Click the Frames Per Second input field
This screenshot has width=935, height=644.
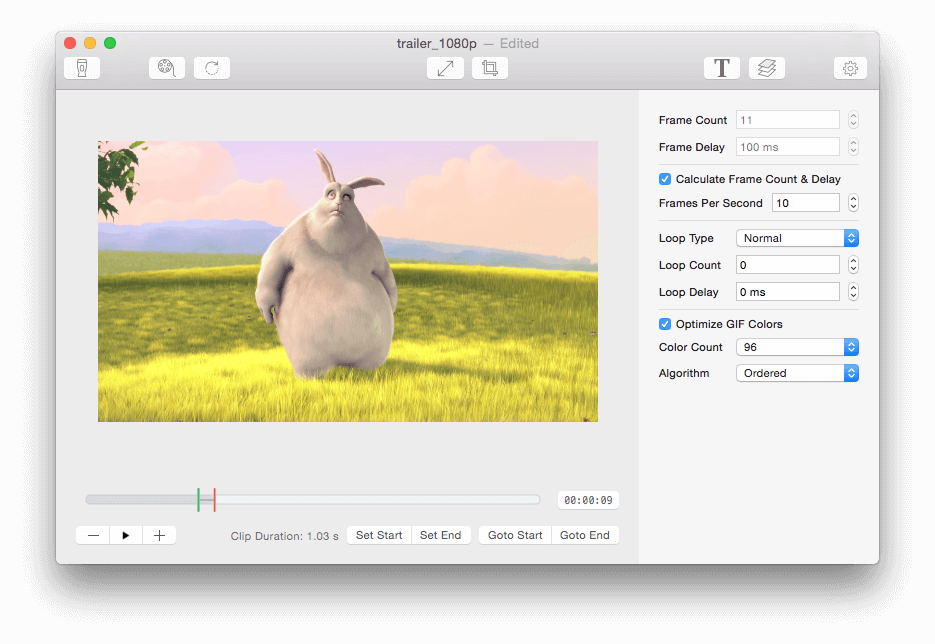(x=806, y=202)
